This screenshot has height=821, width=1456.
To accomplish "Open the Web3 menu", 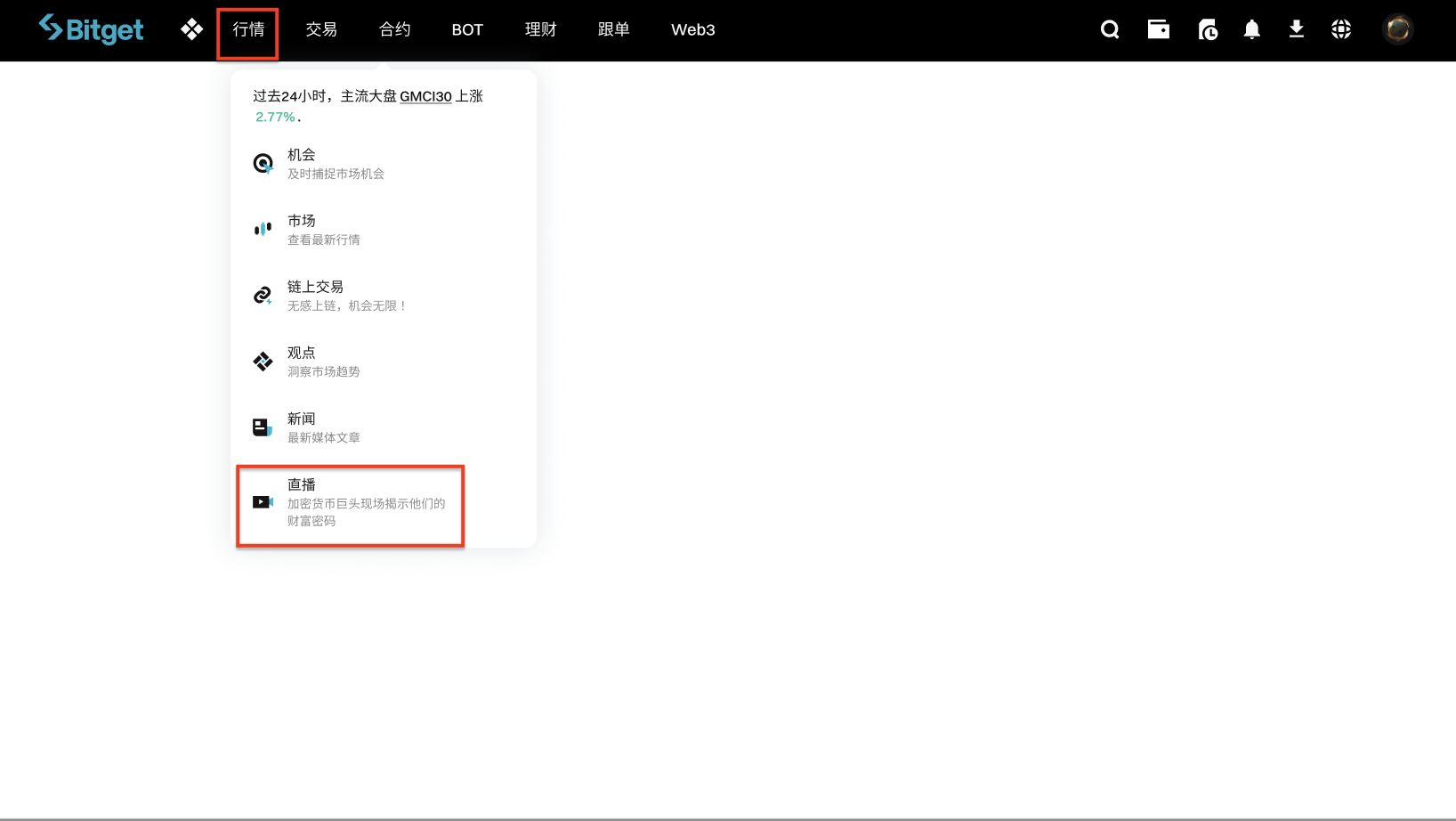I will (693, 29).
